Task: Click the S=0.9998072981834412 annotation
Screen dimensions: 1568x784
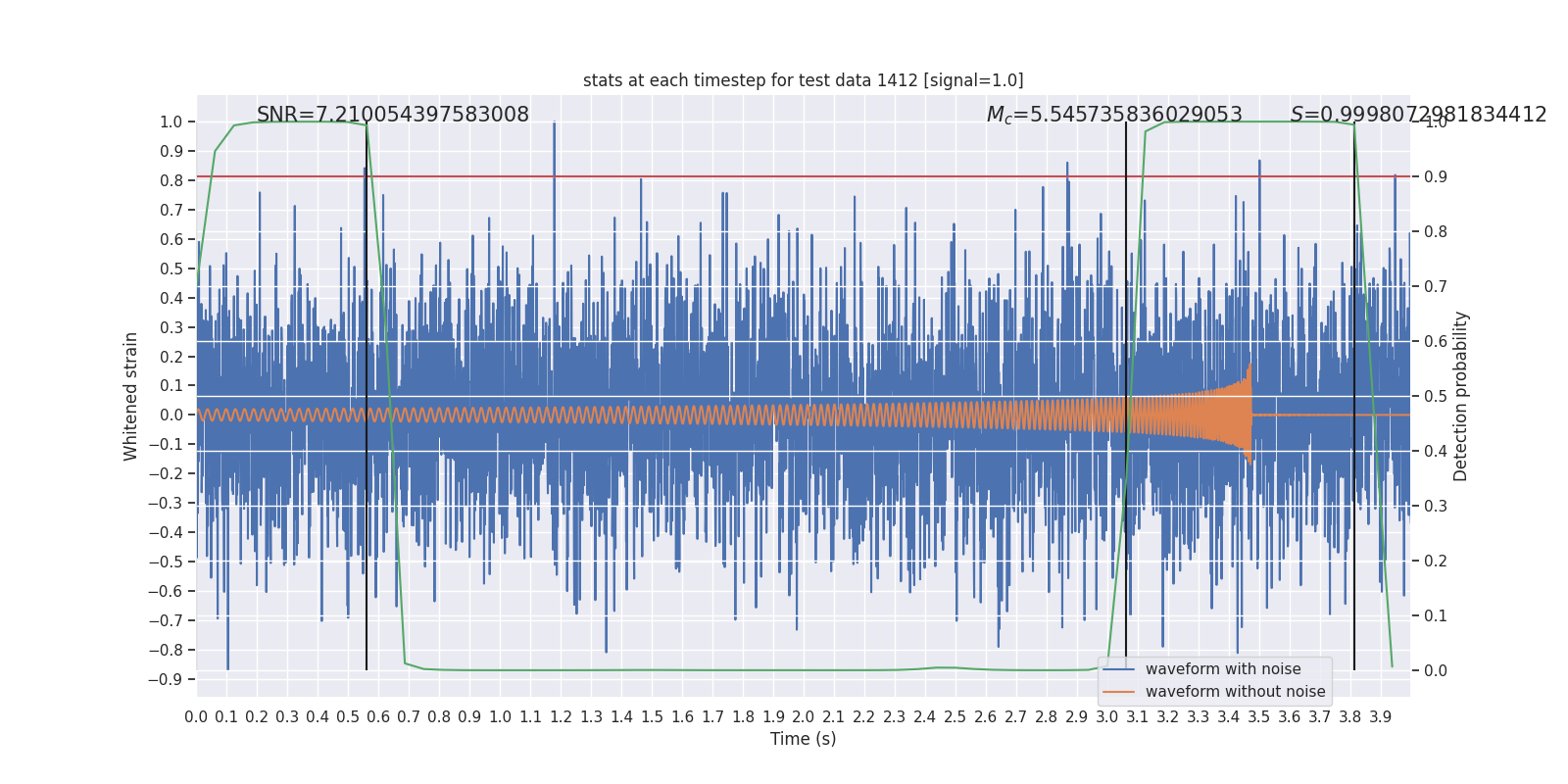Action: pyautogui.click(x=1418, y=115)
